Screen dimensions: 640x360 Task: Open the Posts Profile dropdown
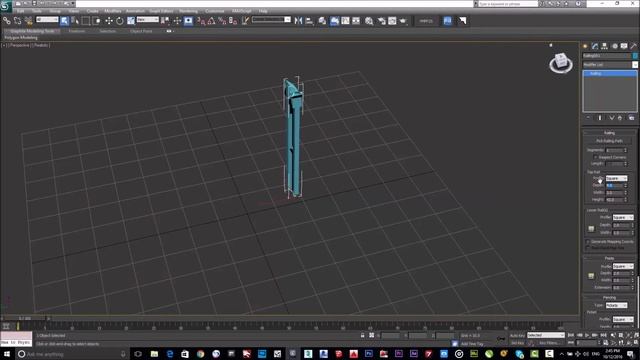point(623,266)
